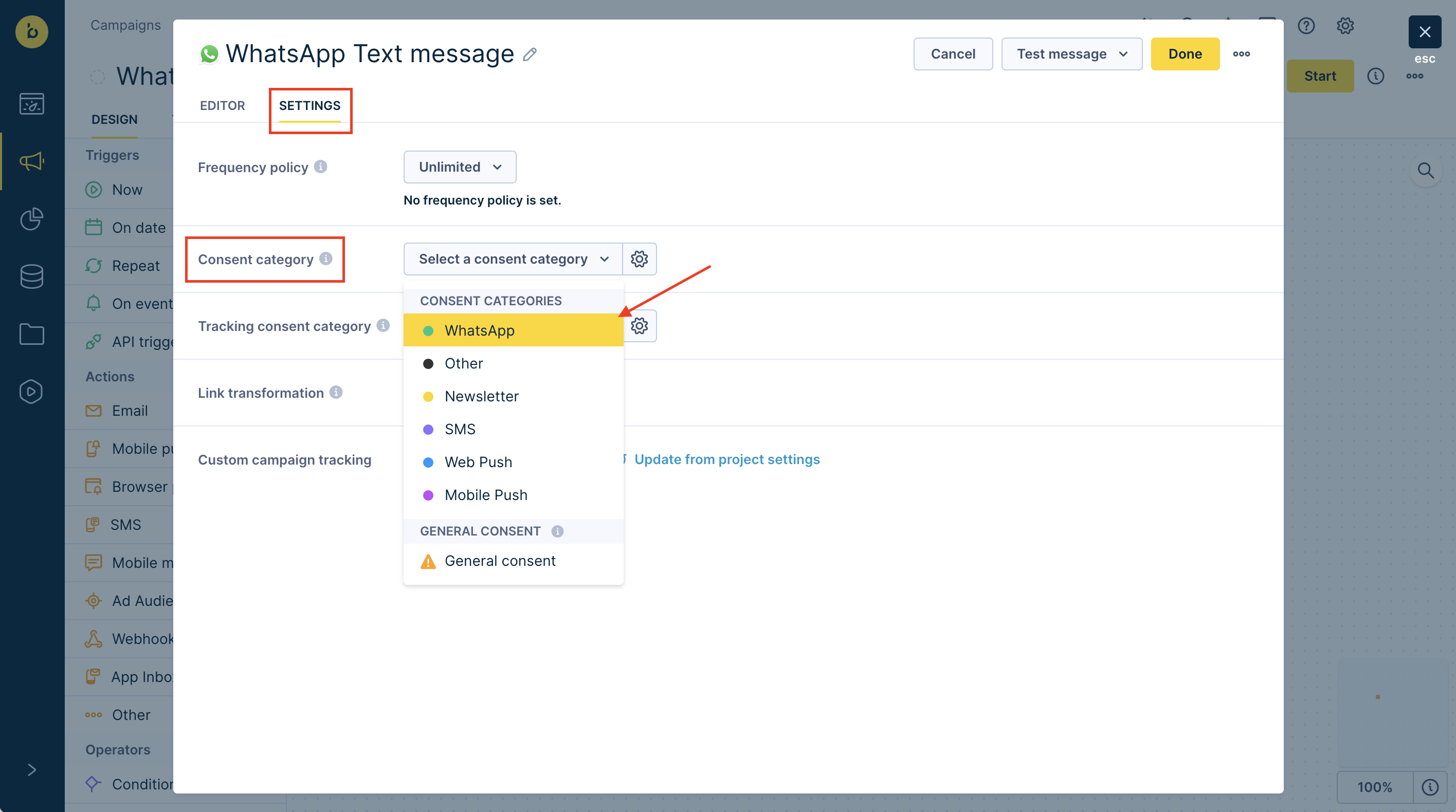Click Update from project settings link
Screen dimensions: 1456x812
726,459
